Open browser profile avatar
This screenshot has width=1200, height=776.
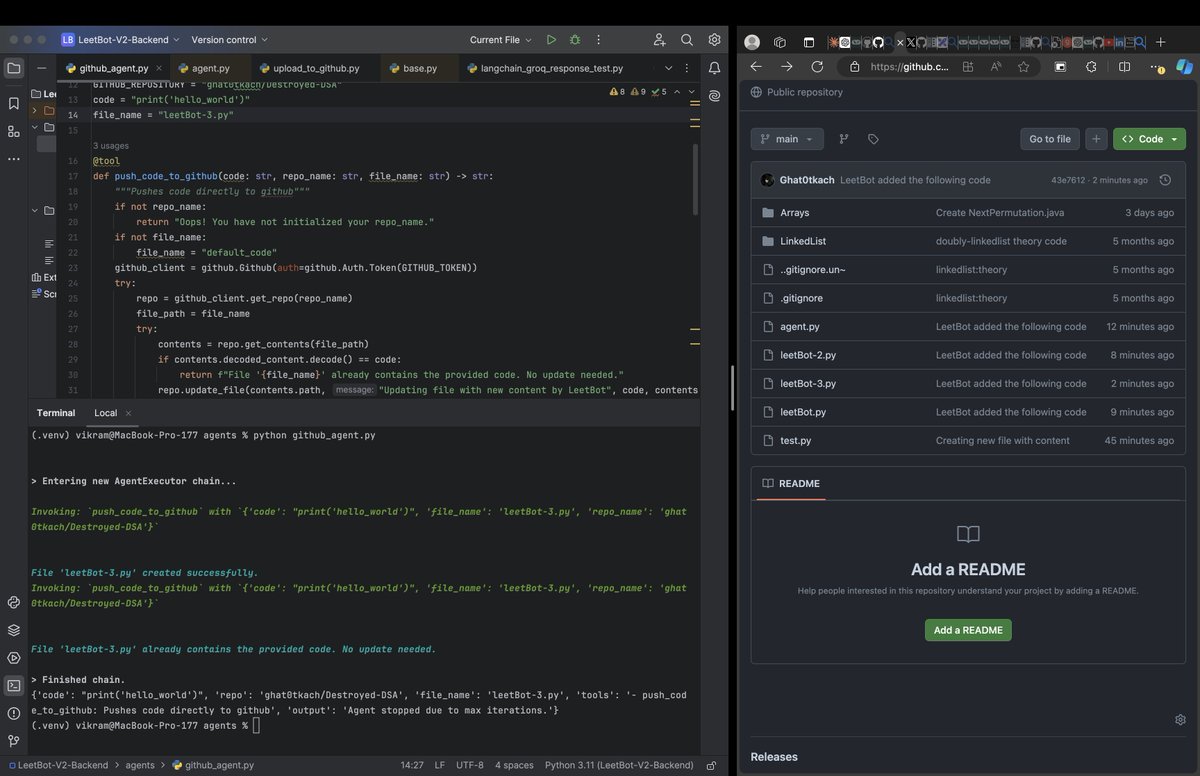coord(752,42)
